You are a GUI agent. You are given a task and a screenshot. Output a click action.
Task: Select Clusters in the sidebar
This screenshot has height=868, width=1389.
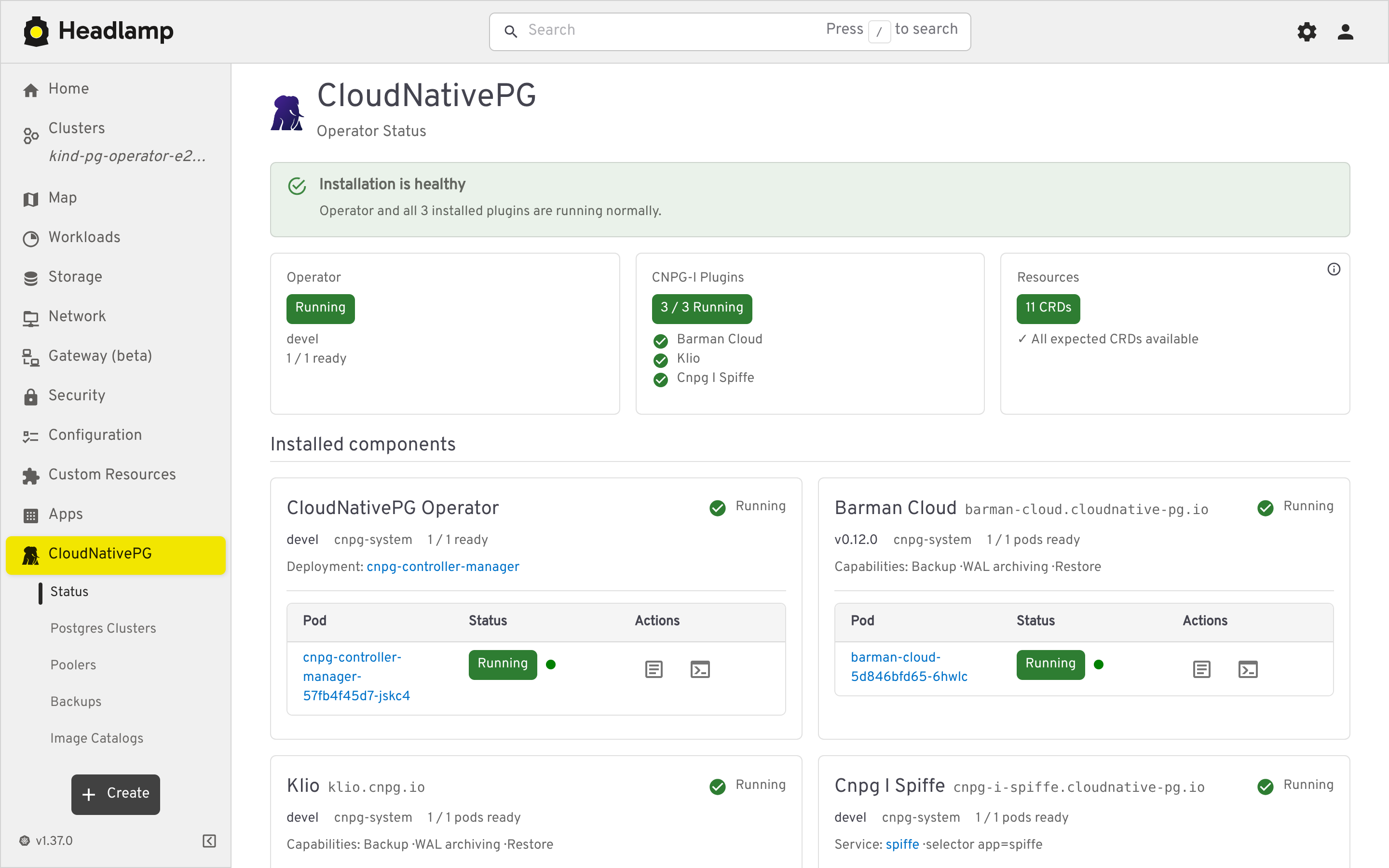[76, 128]
